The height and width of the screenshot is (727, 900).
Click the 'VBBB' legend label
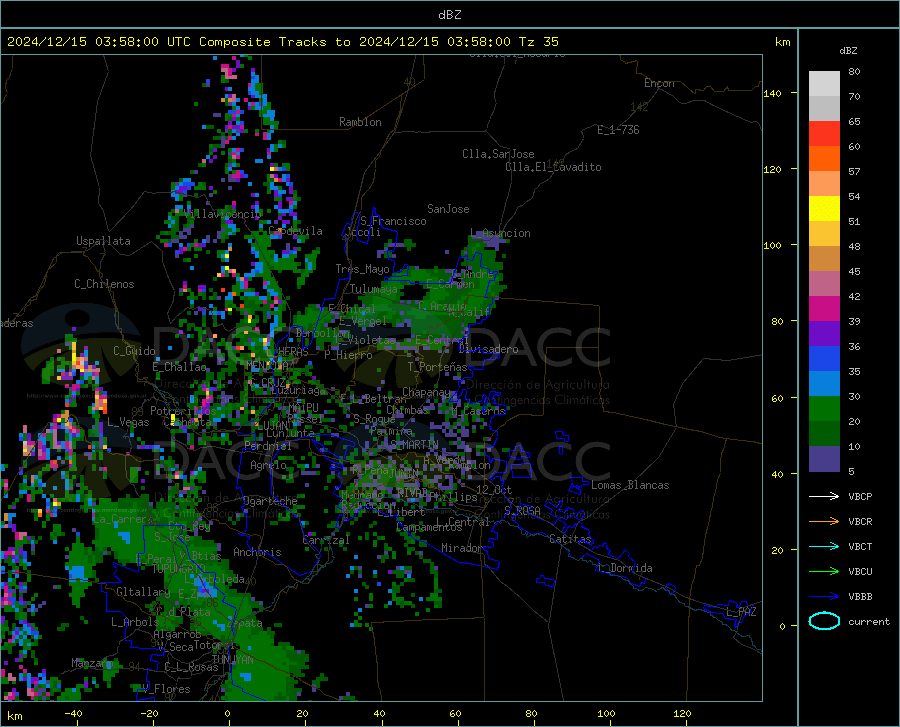pos(860,597)
